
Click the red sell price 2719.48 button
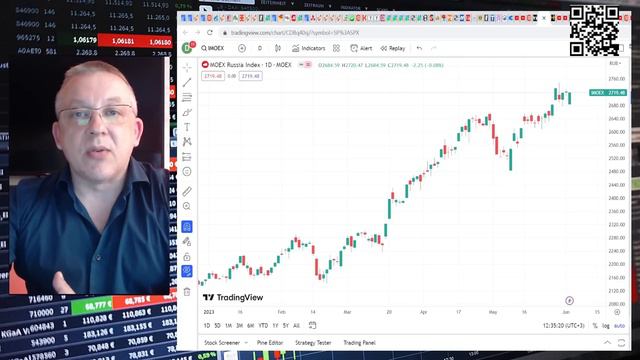point(213,76)
